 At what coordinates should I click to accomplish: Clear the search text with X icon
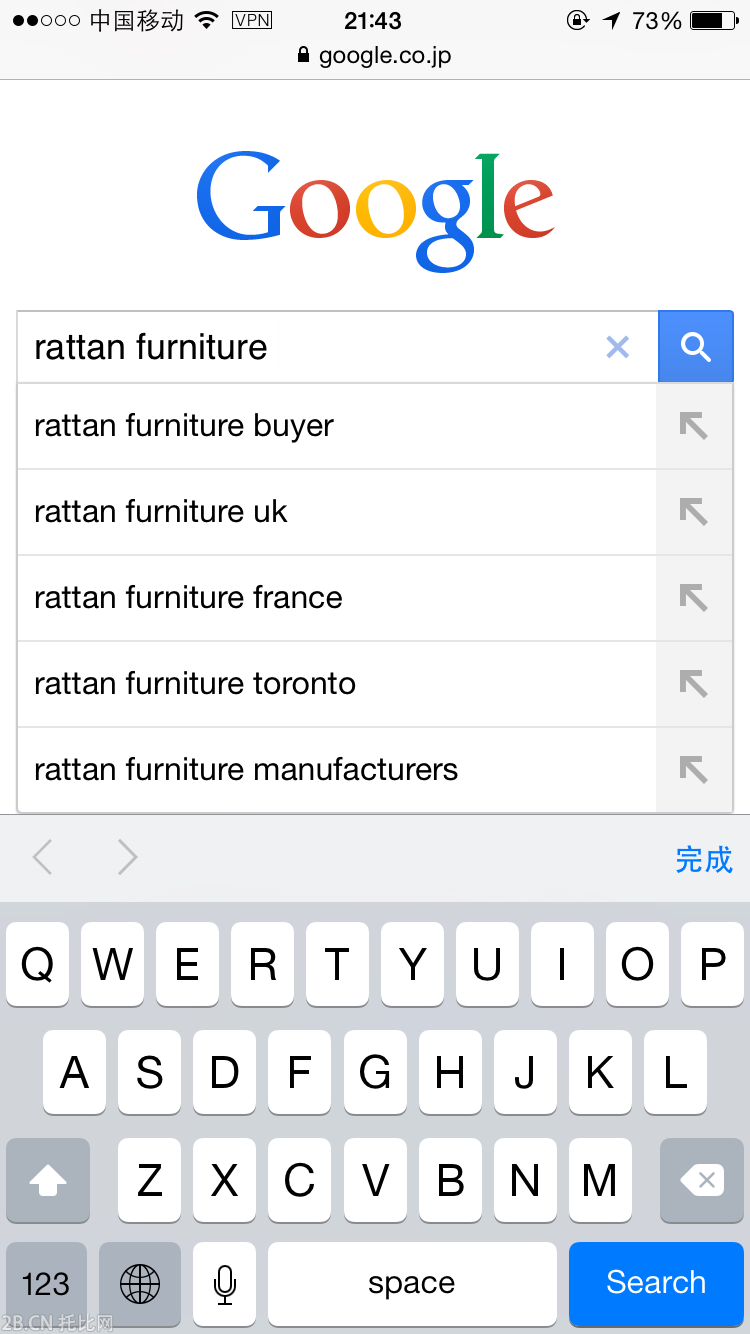[618, 347]
